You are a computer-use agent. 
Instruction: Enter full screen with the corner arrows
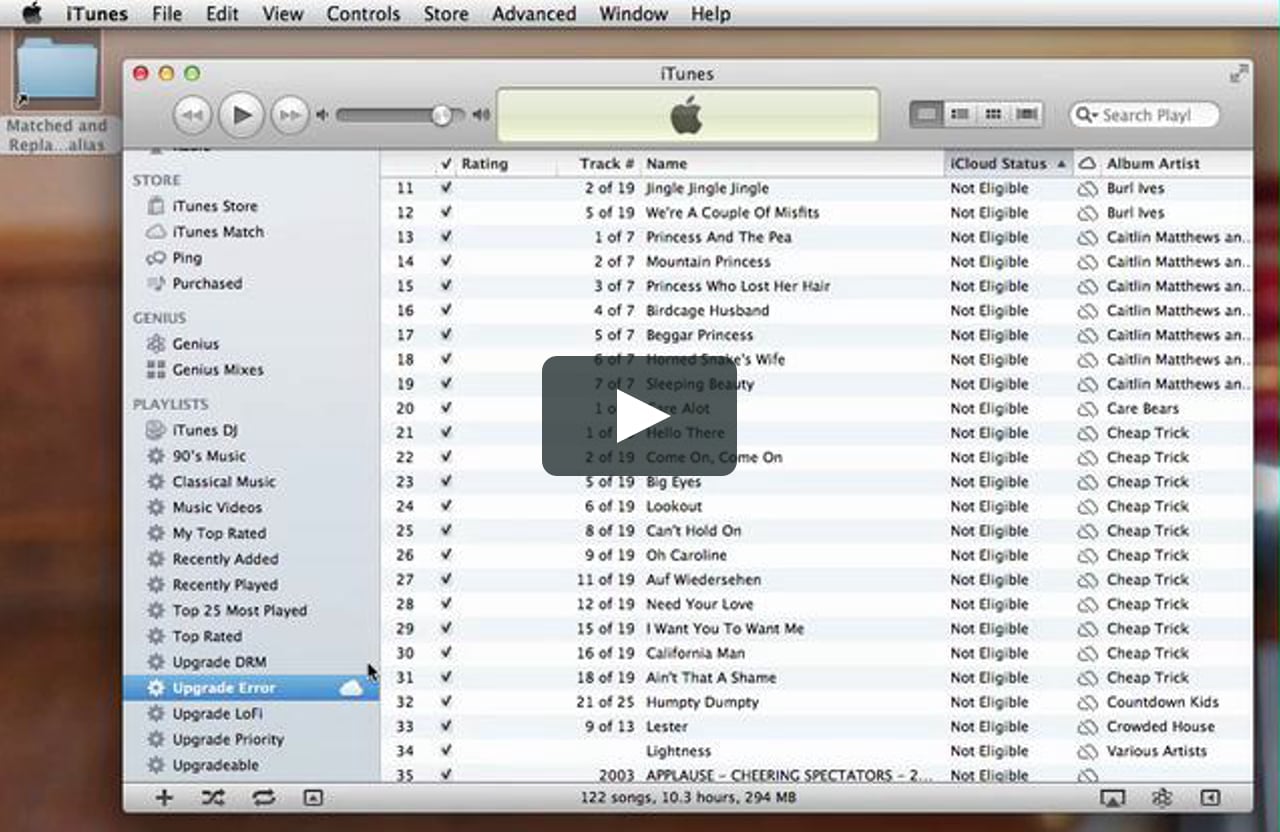pyautogui.click(x=1239, y=73)
